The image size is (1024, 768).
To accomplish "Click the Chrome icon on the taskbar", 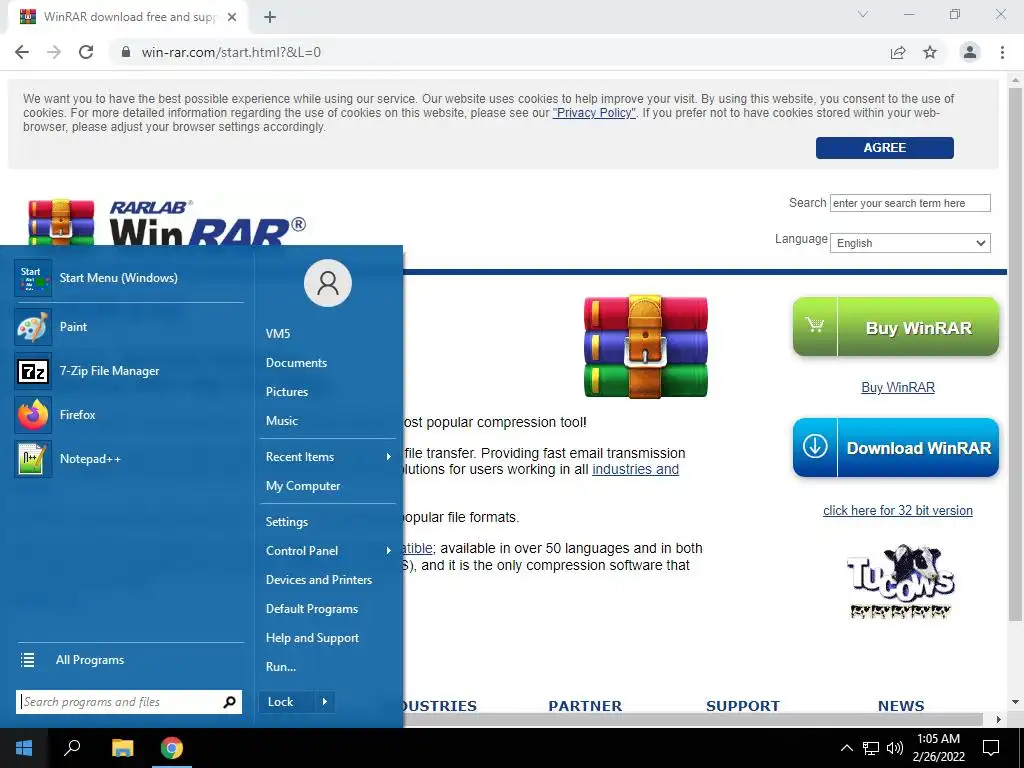I will point(172,748).
